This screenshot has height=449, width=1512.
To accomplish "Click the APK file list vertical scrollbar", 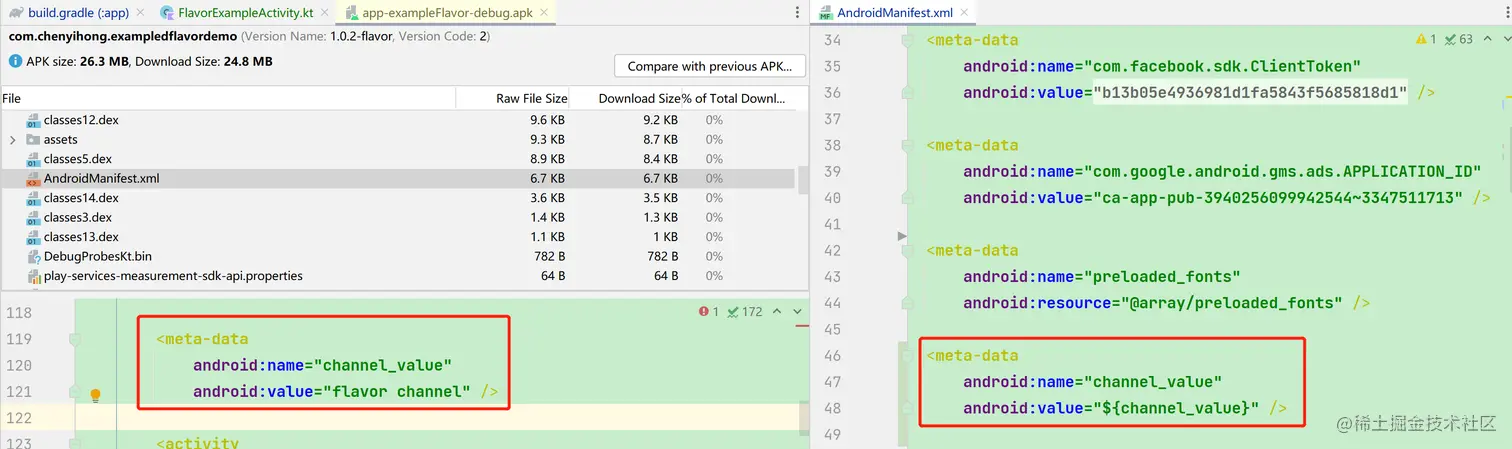I will 802,181.
